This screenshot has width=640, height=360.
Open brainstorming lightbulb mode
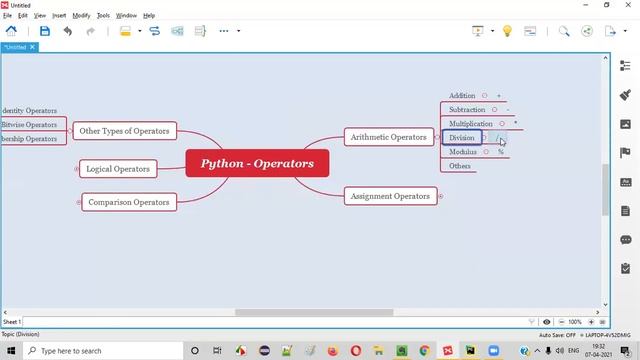pyautogui.click(x=507, y=31)
